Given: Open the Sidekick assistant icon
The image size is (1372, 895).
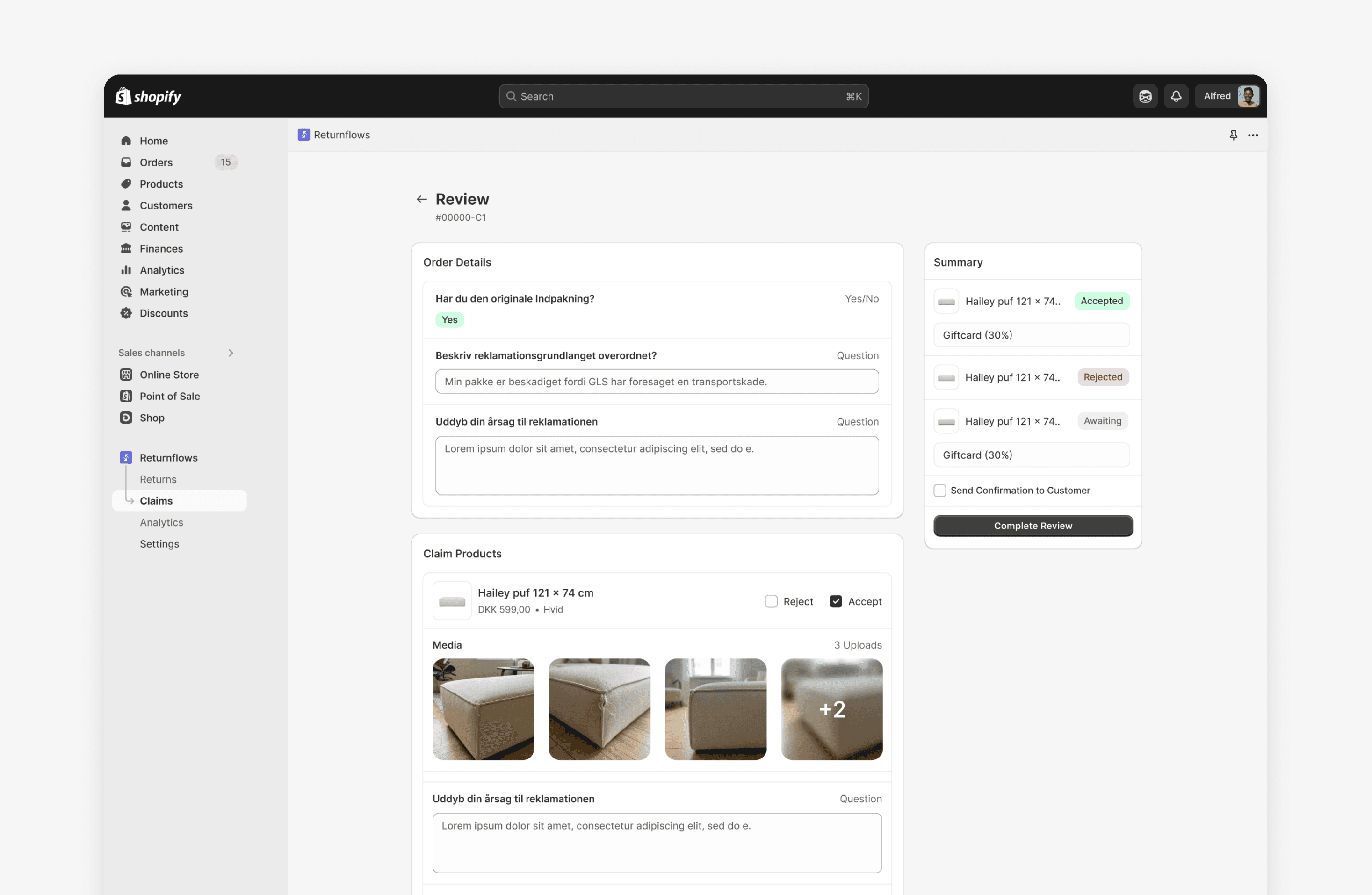Looking at the screenshot, I should pyautogui.click(x=1145, y=96).
